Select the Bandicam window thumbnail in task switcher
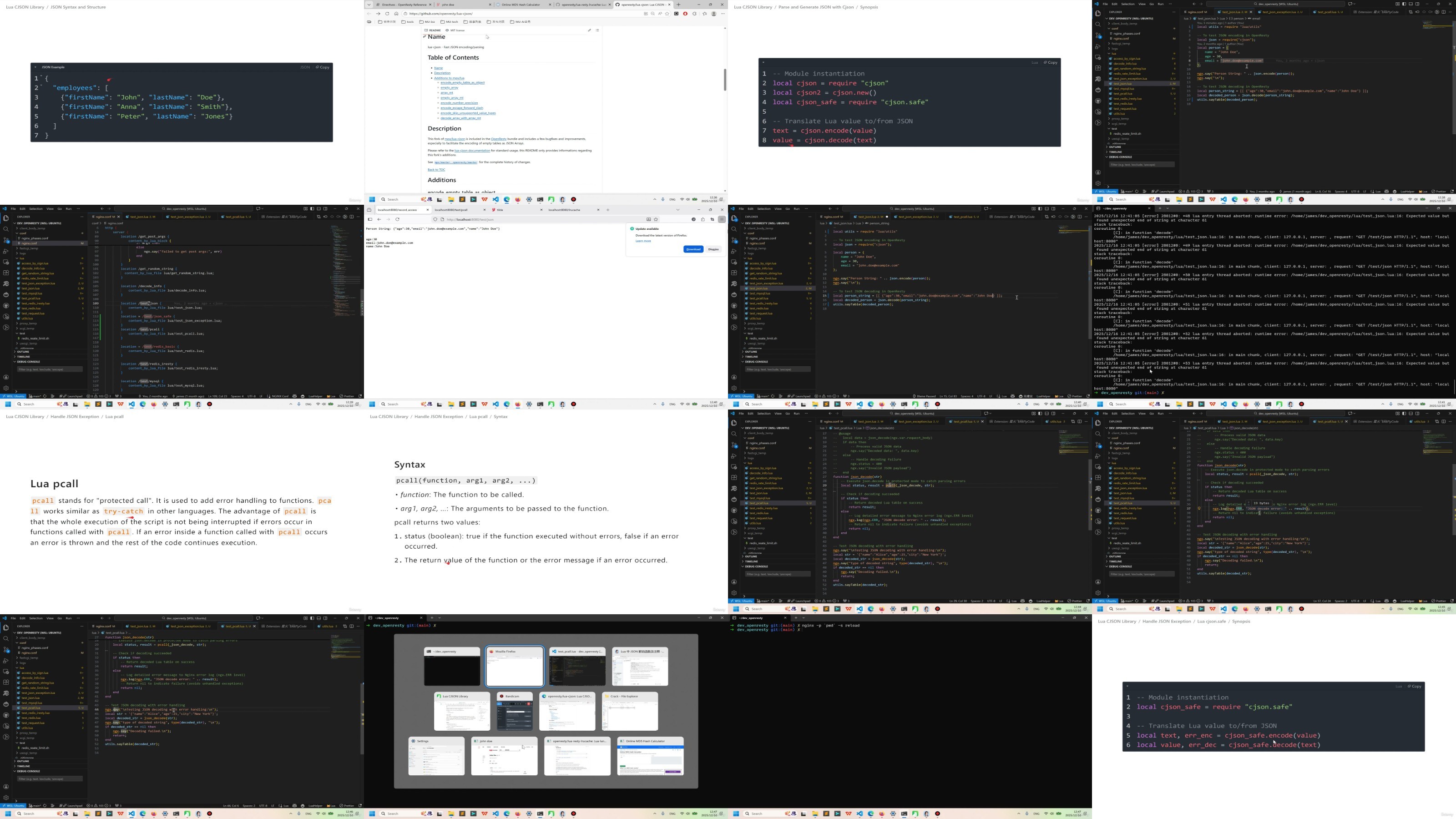Viewport: 1456px width, 819px height. pyautogui.click(x=514, y=712)
